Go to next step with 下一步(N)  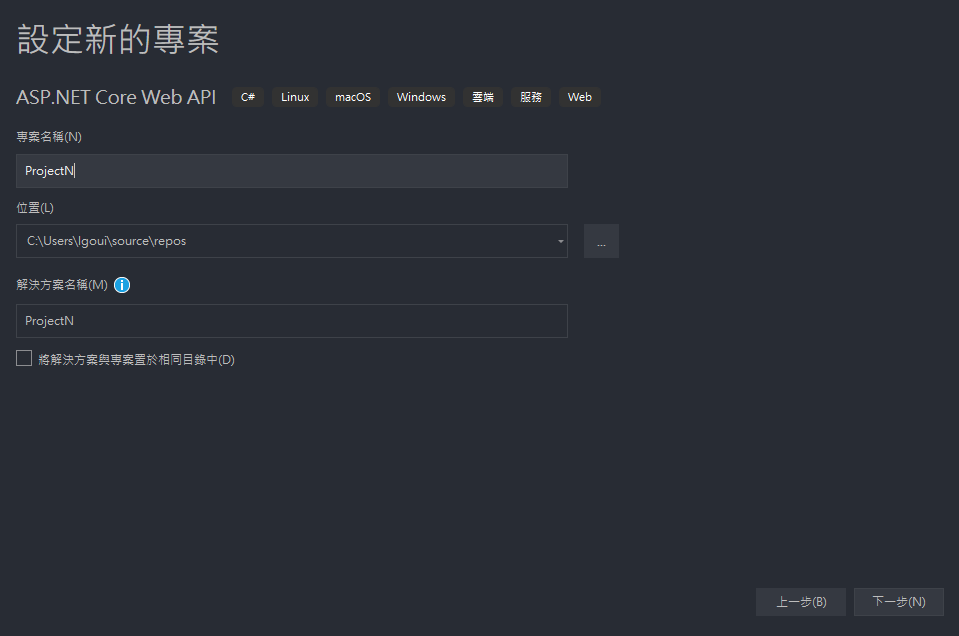[x=898, y=602]
